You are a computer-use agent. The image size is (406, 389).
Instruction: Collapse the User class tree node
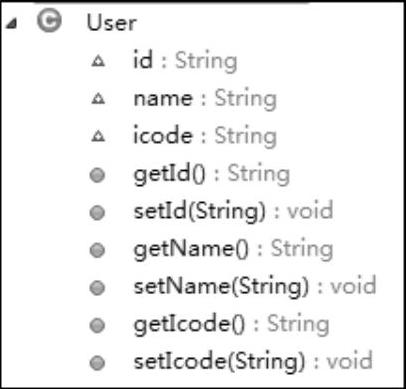(x=12, y=23)
